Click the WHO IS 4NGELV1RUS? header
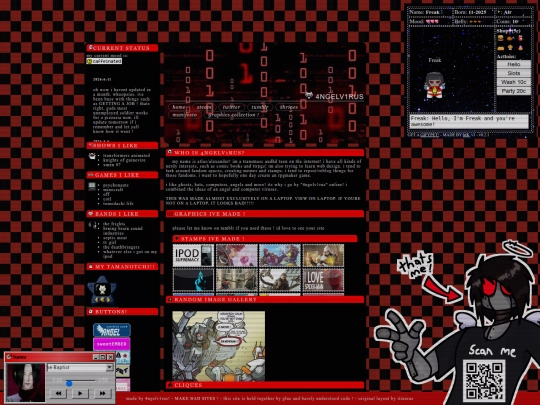The image size is (540, 405). tap(265, 153)
